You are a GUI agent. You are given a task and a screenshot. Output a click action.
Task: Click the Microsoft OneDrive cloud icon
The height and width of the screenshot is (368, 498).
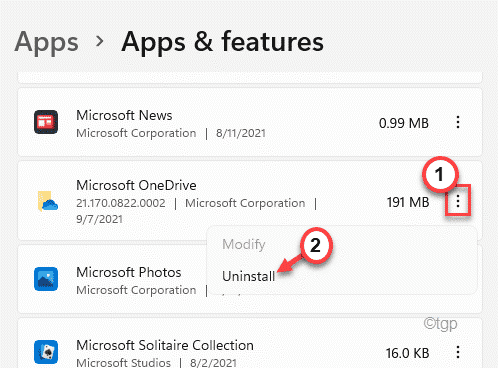click(x=48, y=201)
